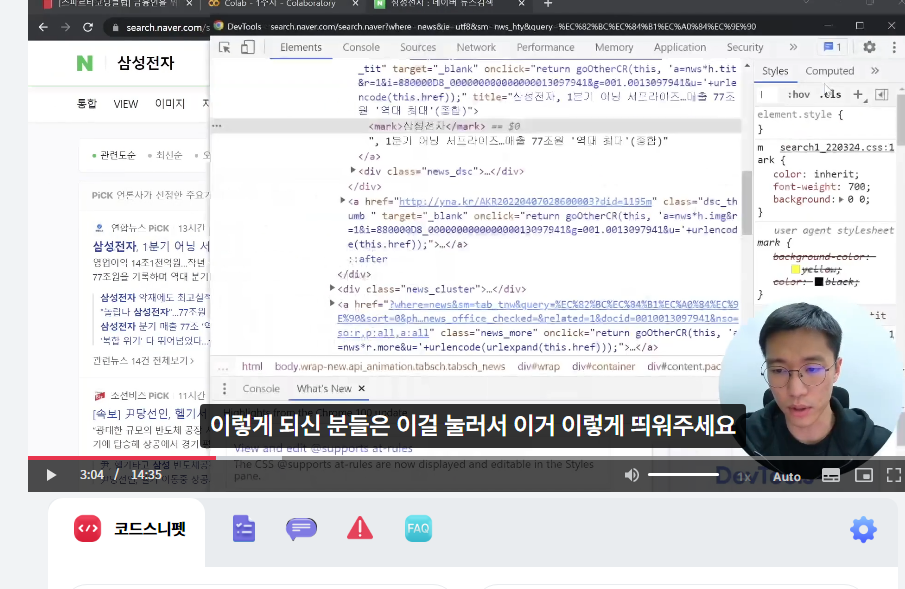
Task: Click the black color swatch
Action: (x=818, y=282)
